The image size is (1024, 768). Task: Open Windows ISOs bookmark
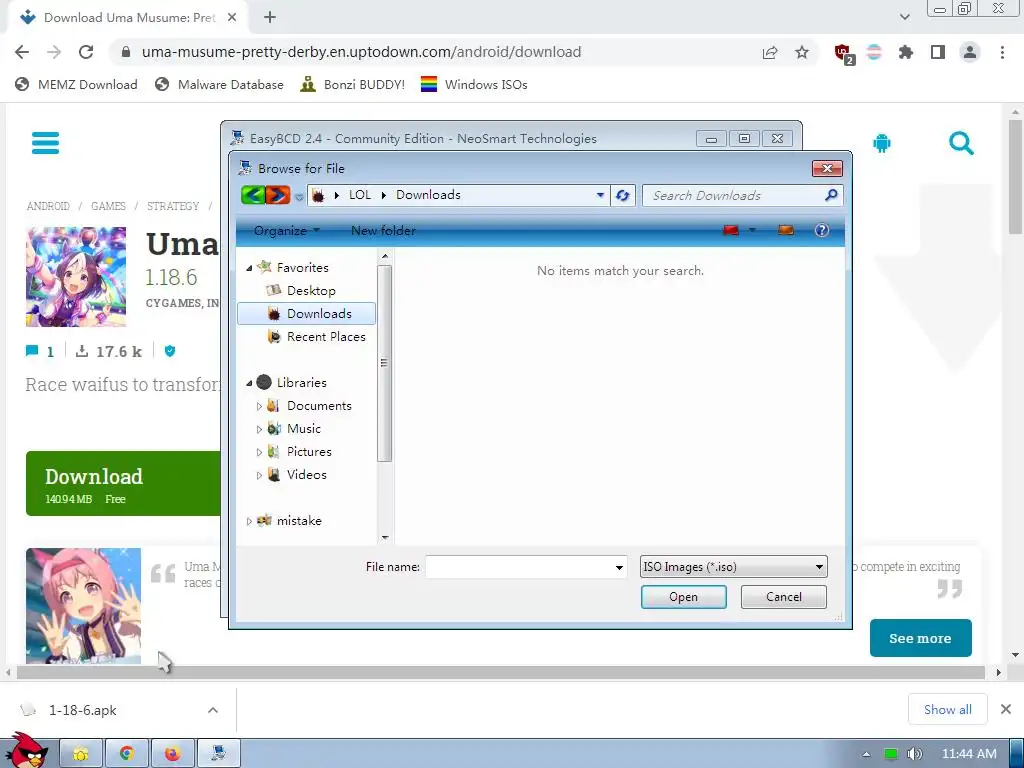(474, 84)
